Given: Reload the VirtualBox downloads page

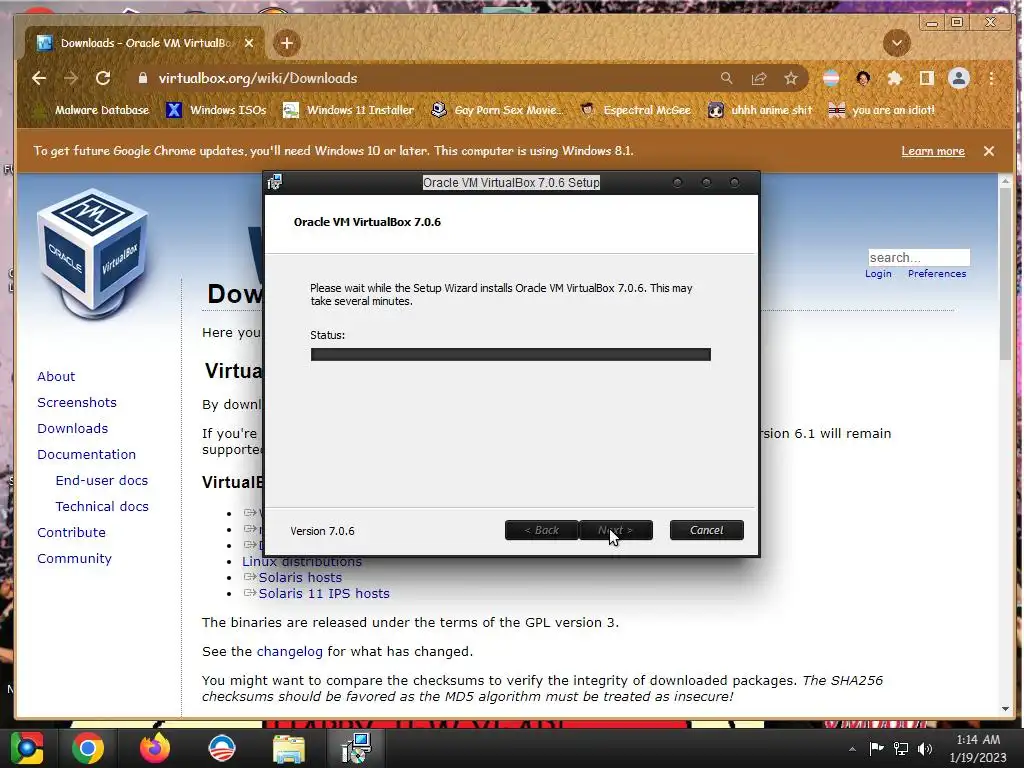Looking at the screenshot, I should click(103, 78).
